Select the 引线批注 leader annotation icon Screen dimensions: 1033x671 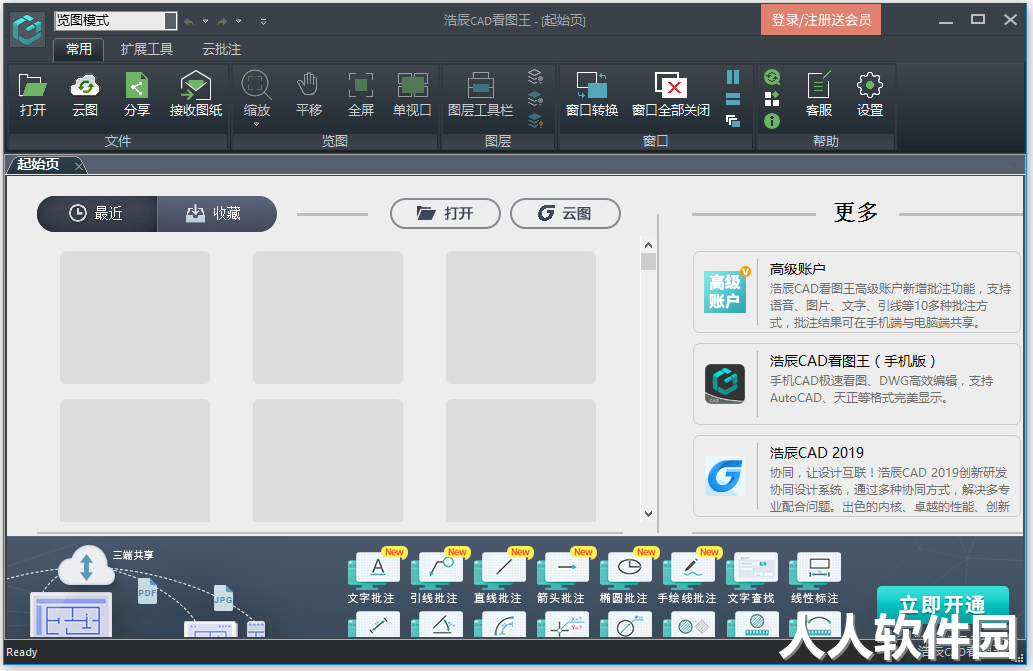coord(436,568)
